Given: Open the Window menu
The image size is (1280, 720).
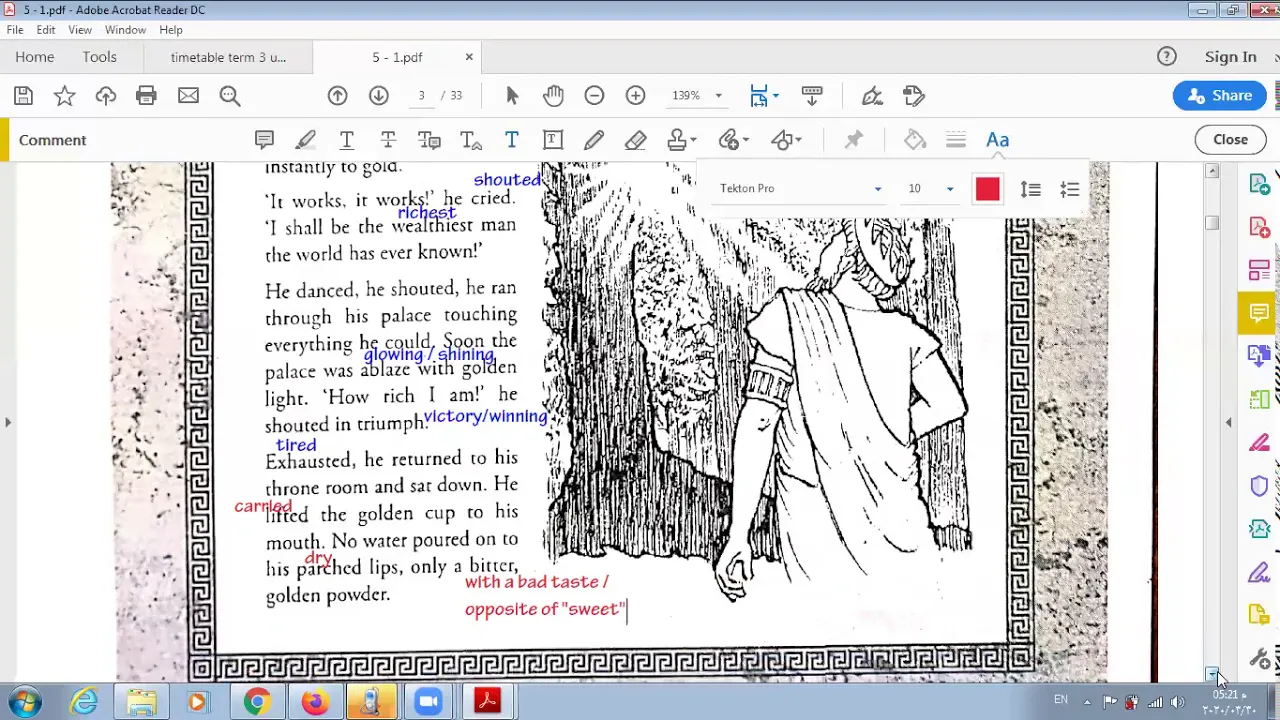Looking at the screenshot, I should [125, 30].
